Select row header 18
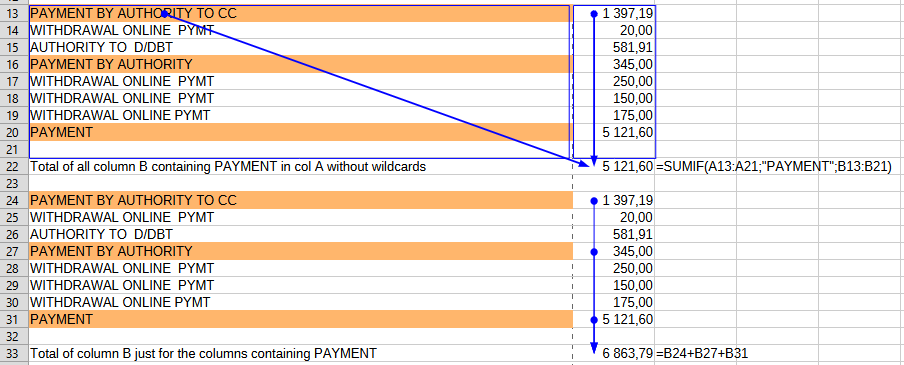This screenshot has width=904, height=365. pyautogui.click(x=14, y=98)
